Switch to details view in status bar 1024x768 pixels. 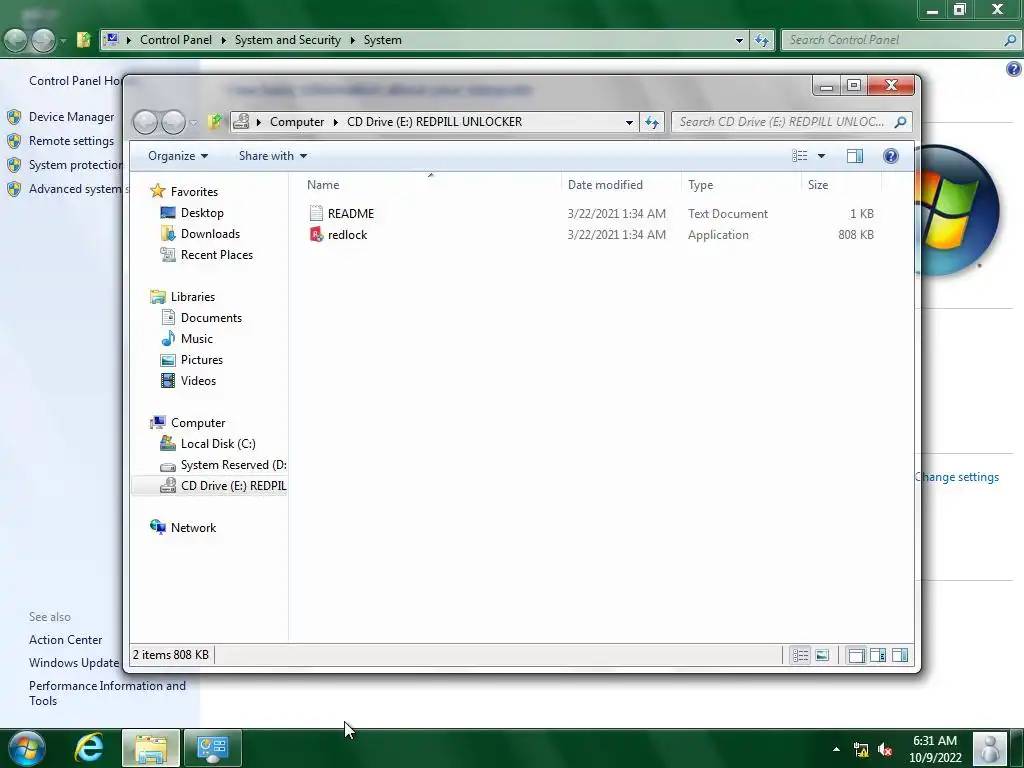[800, 655]
